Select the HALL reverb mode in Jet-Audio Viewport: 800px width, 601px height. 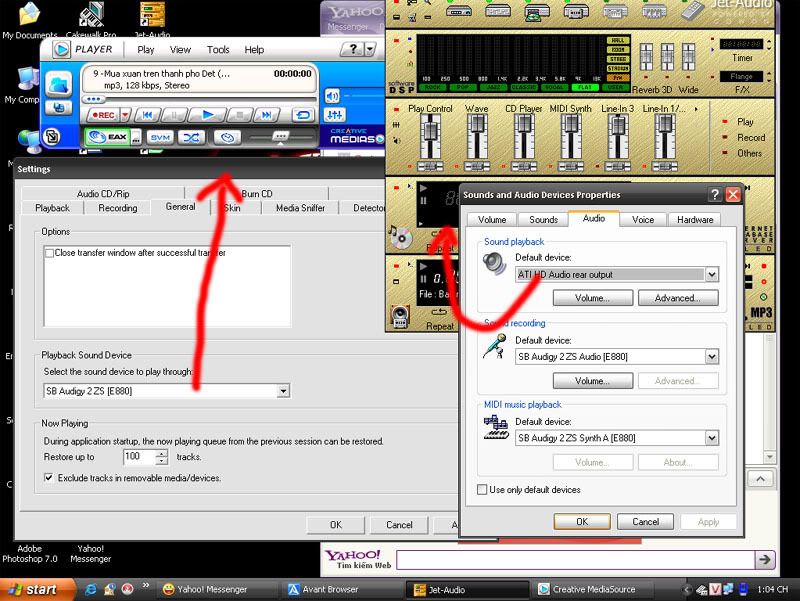tap(618, 40)
